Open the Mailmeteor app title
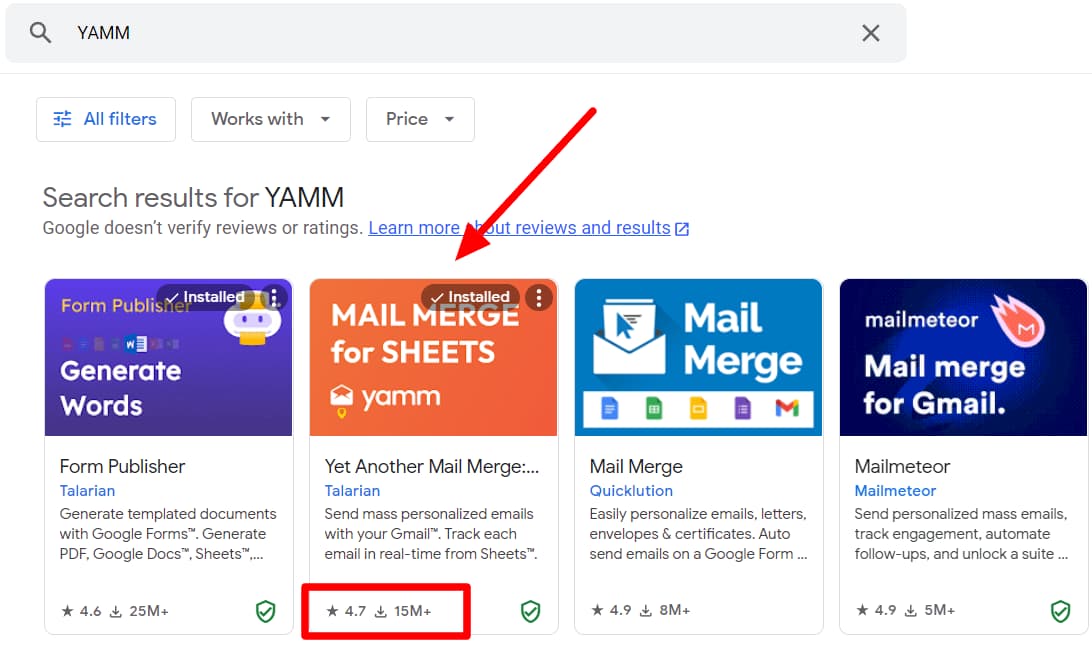 click(x=902, y=466)
